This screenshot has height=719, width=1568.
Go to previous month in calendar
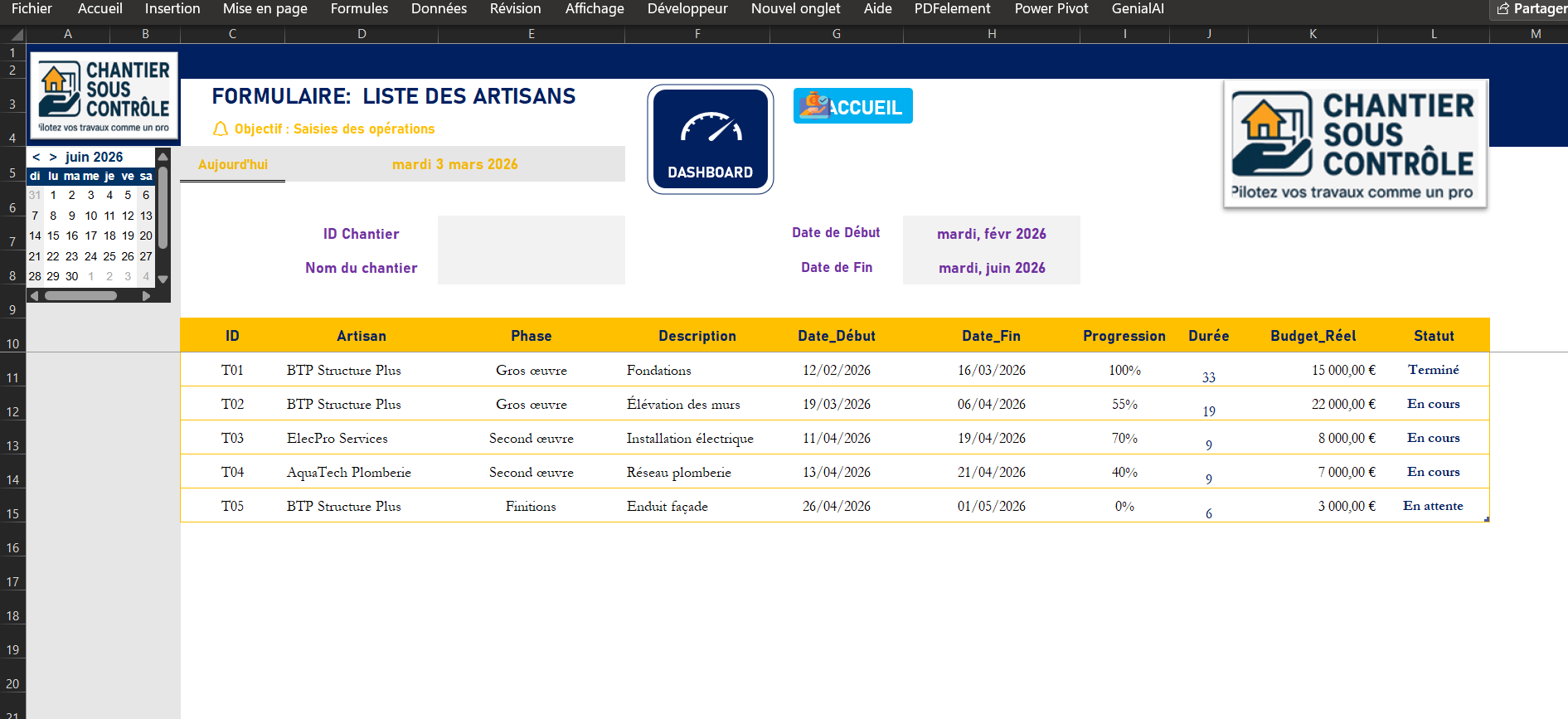coord(36,157)
